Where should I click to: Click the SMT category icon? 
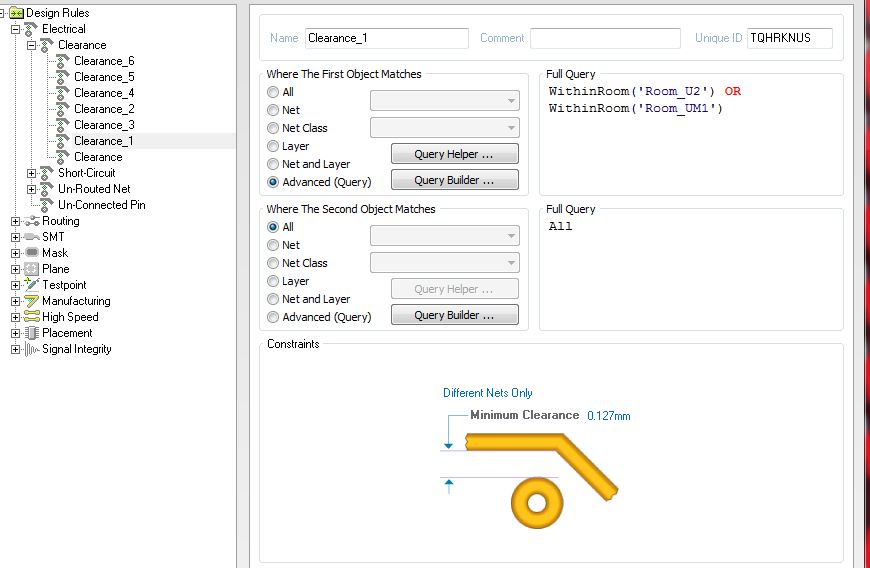31,237
